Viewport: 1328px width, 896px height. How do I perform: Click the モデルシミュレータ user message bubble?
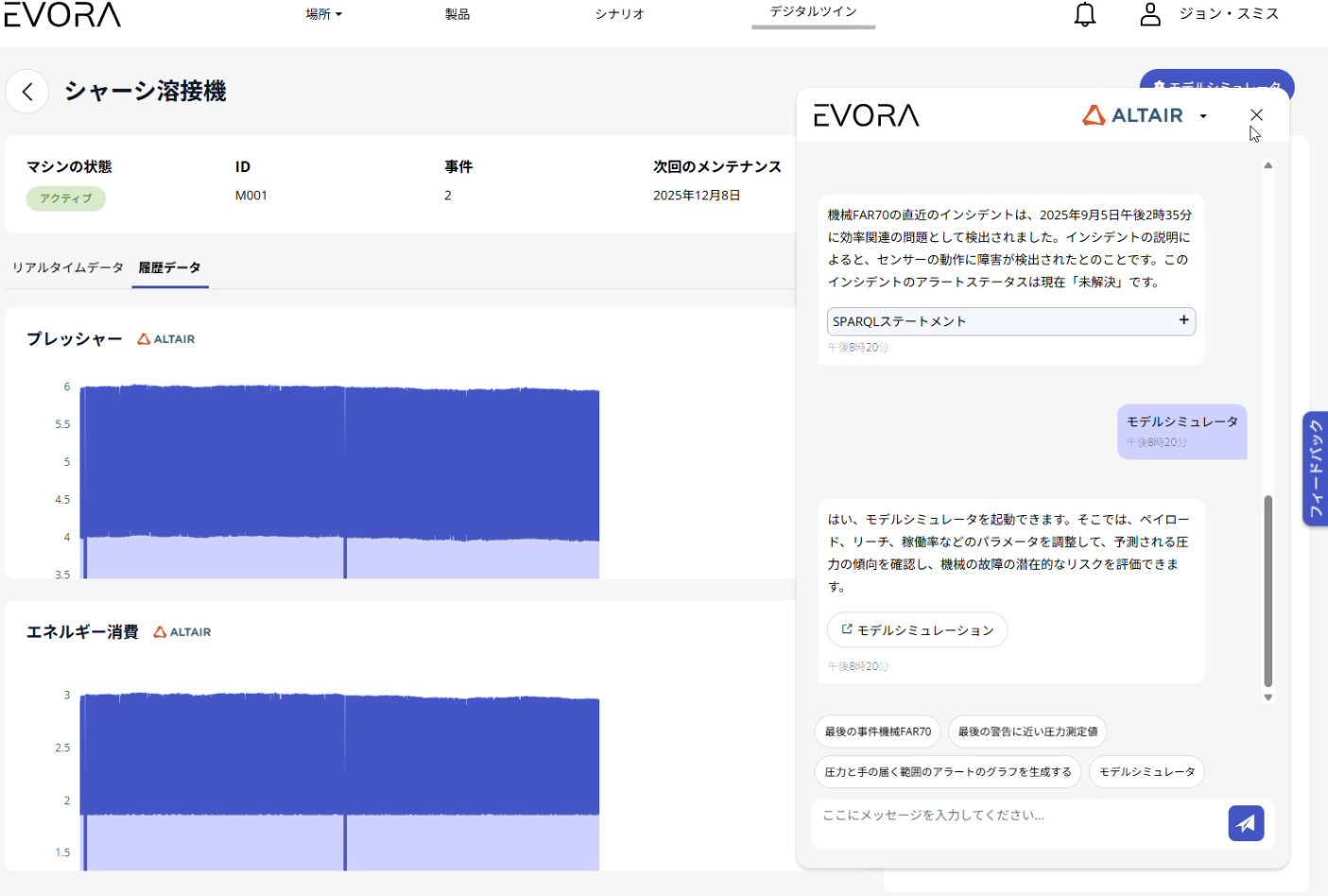(1182, 432)
